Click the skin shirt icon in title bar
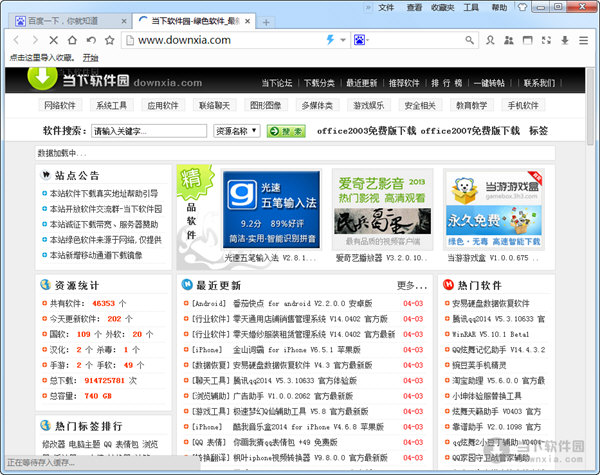The width and height of the screenshot is (600, 475). click(x=522, y=7)
